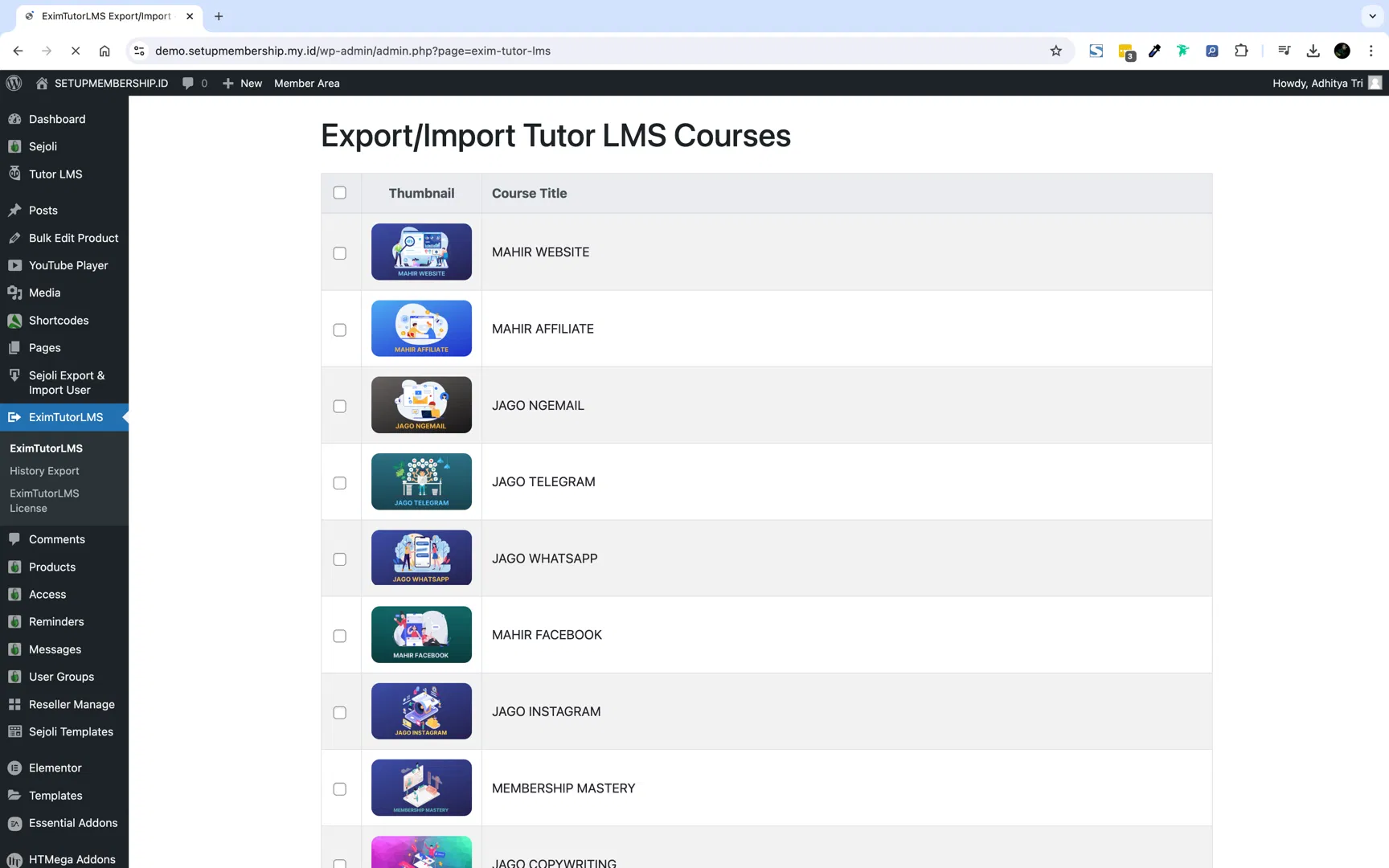Open the tab search chevron at top right
Viewport: 1389px width, 868px height.
coord(1371,16)
